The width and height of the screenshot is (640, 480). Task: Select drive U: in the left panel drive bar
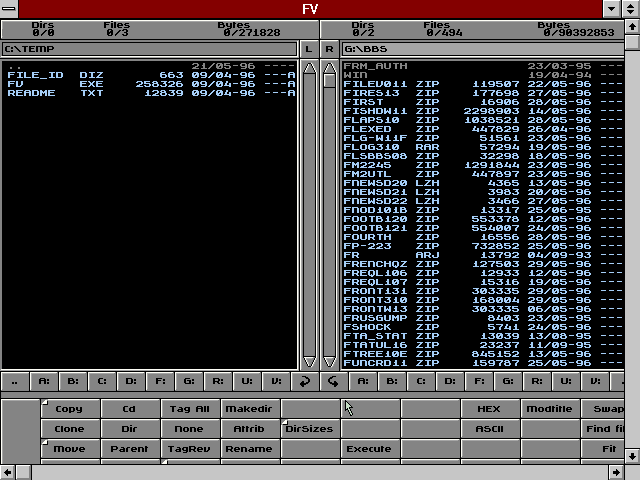(x=247, y=381)
